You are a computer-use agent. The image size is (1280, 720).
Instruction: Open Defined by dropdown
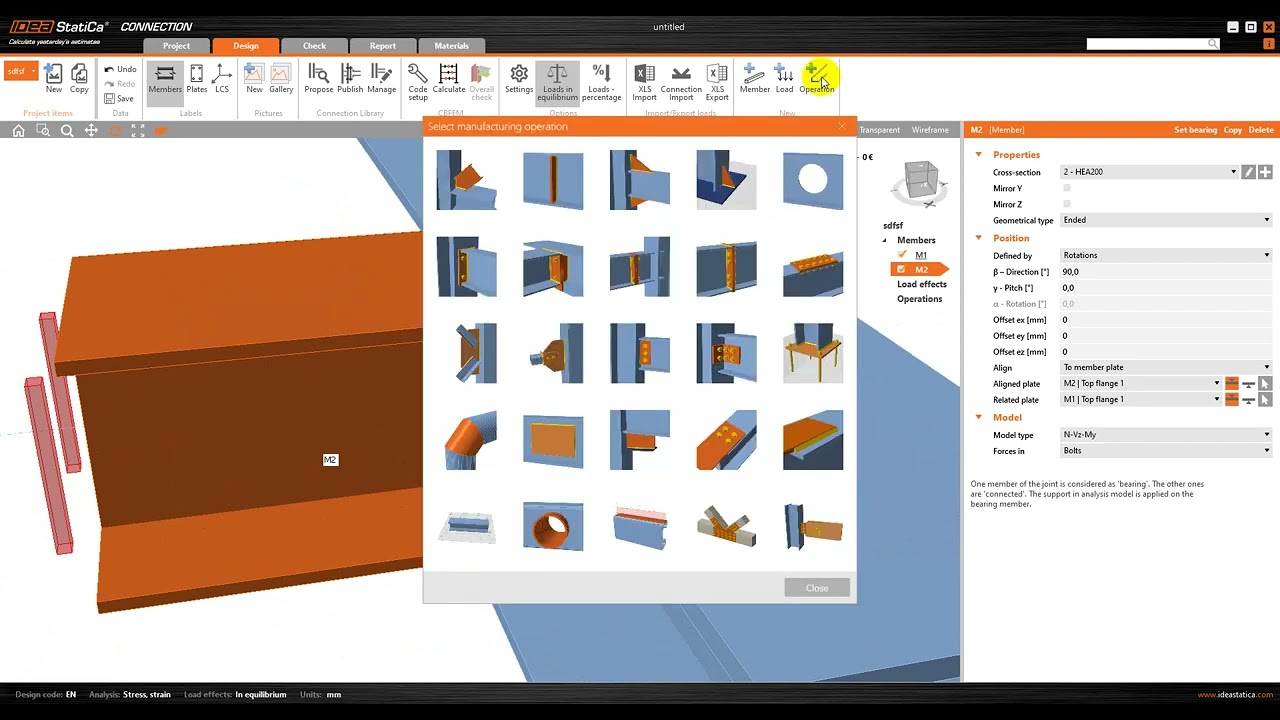pyautogui.click(x=1166, y=255)
